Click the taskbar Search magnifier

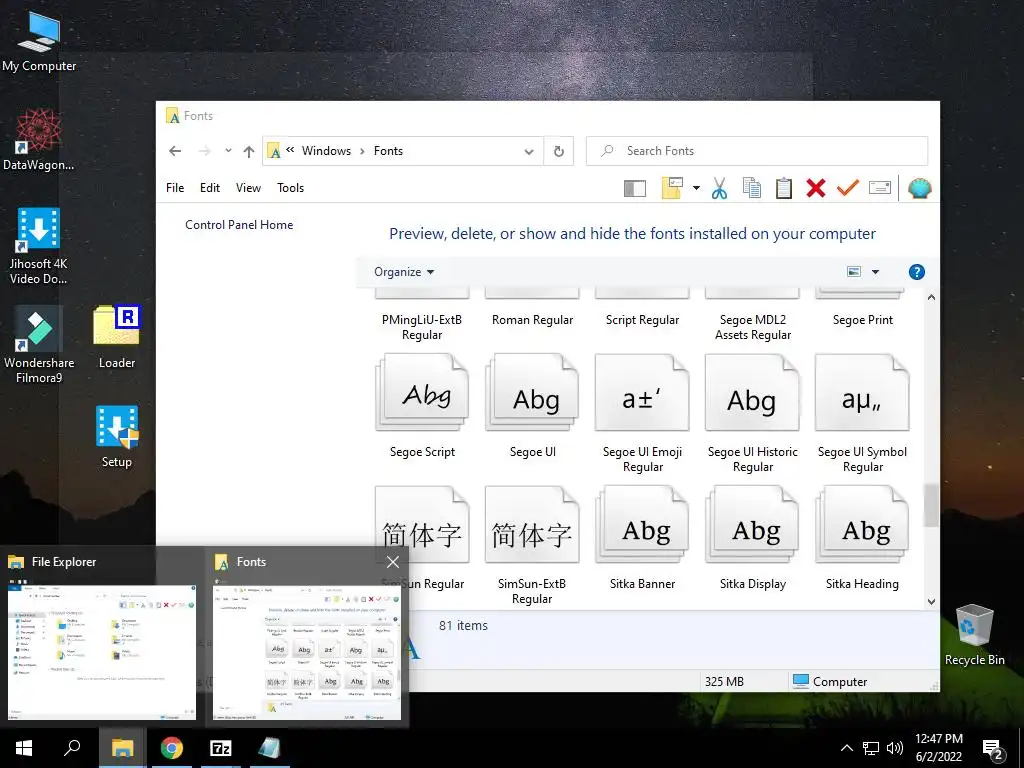tap(72, 748)
